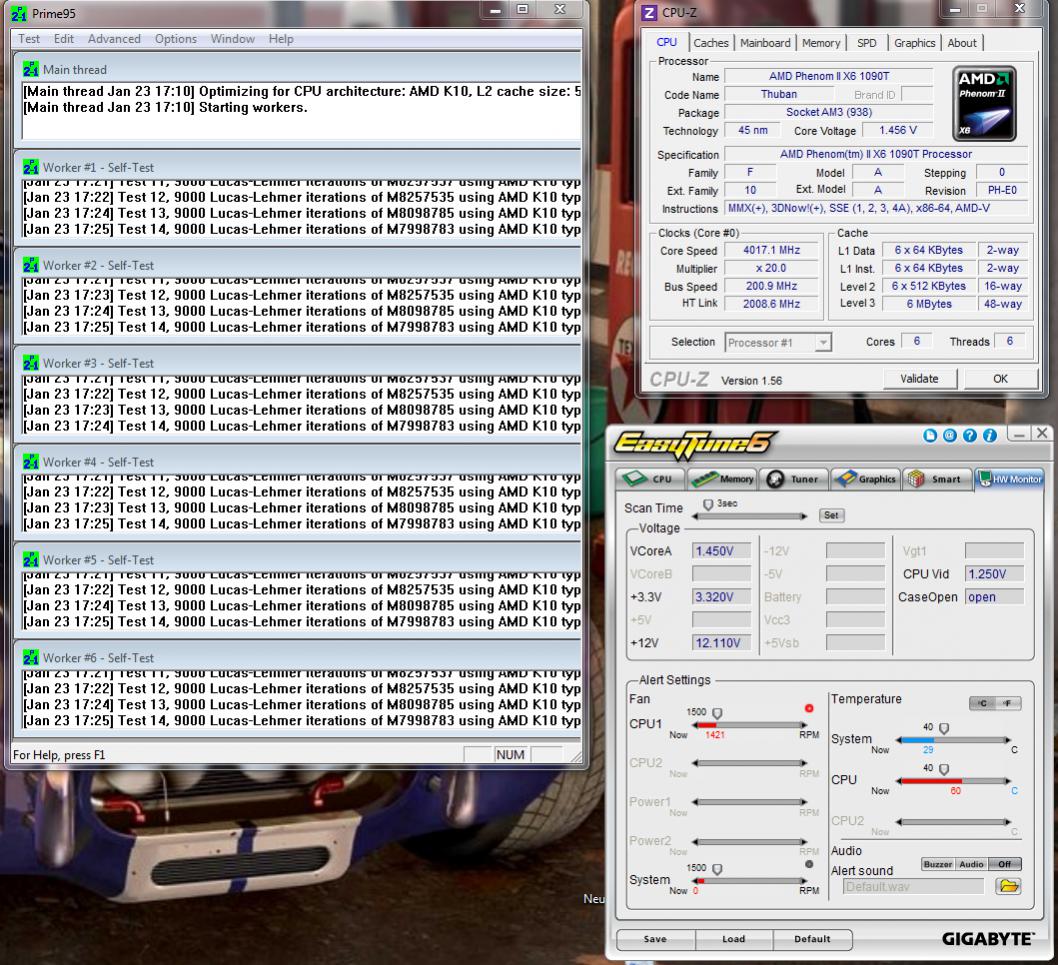This screenshot has width=1058, height=965.
Task: Switch to the SPD tab in CPU-Z
Action: [867, 43]
